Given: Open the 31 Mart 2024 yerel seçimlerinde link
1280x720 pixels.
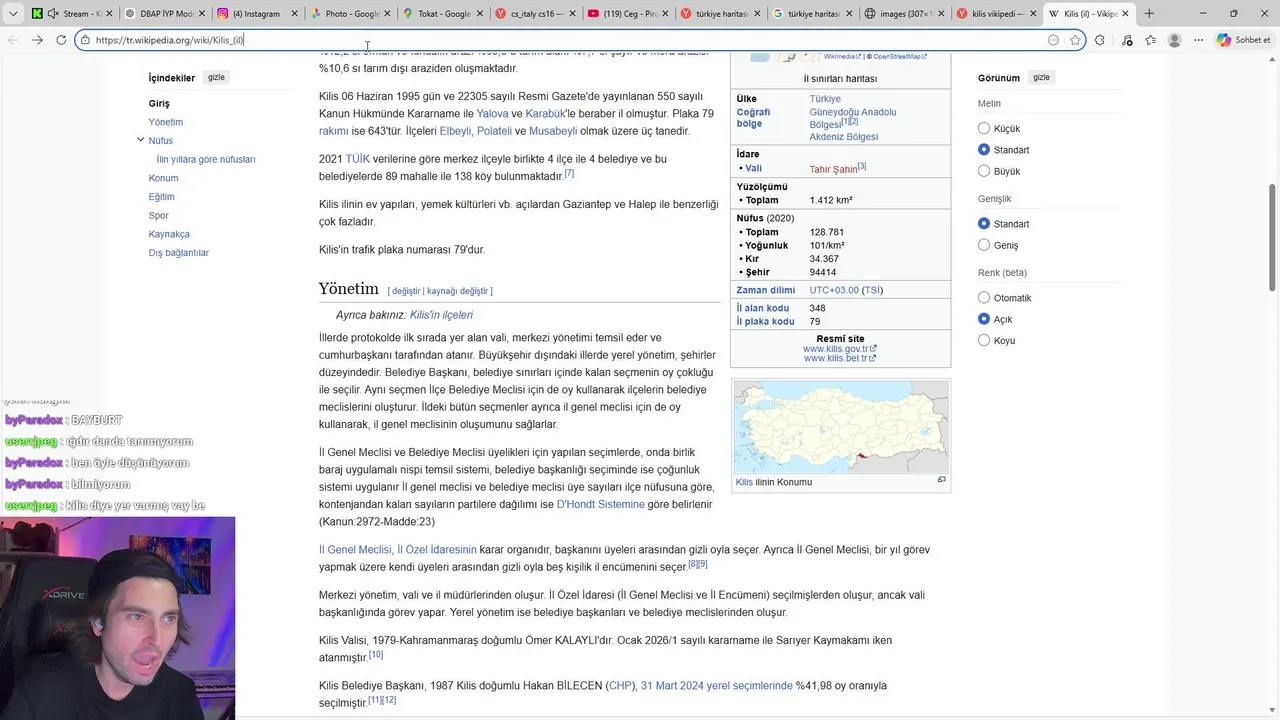Looking at the screenshot, I should pyautogui.click(x=716, y=686).
